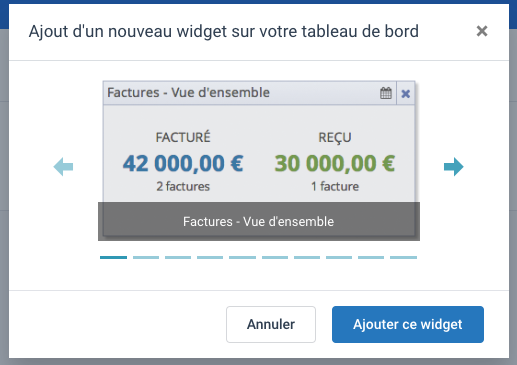
Task: Click Ajouter ce widget button
Action: (x=408, y=324)
